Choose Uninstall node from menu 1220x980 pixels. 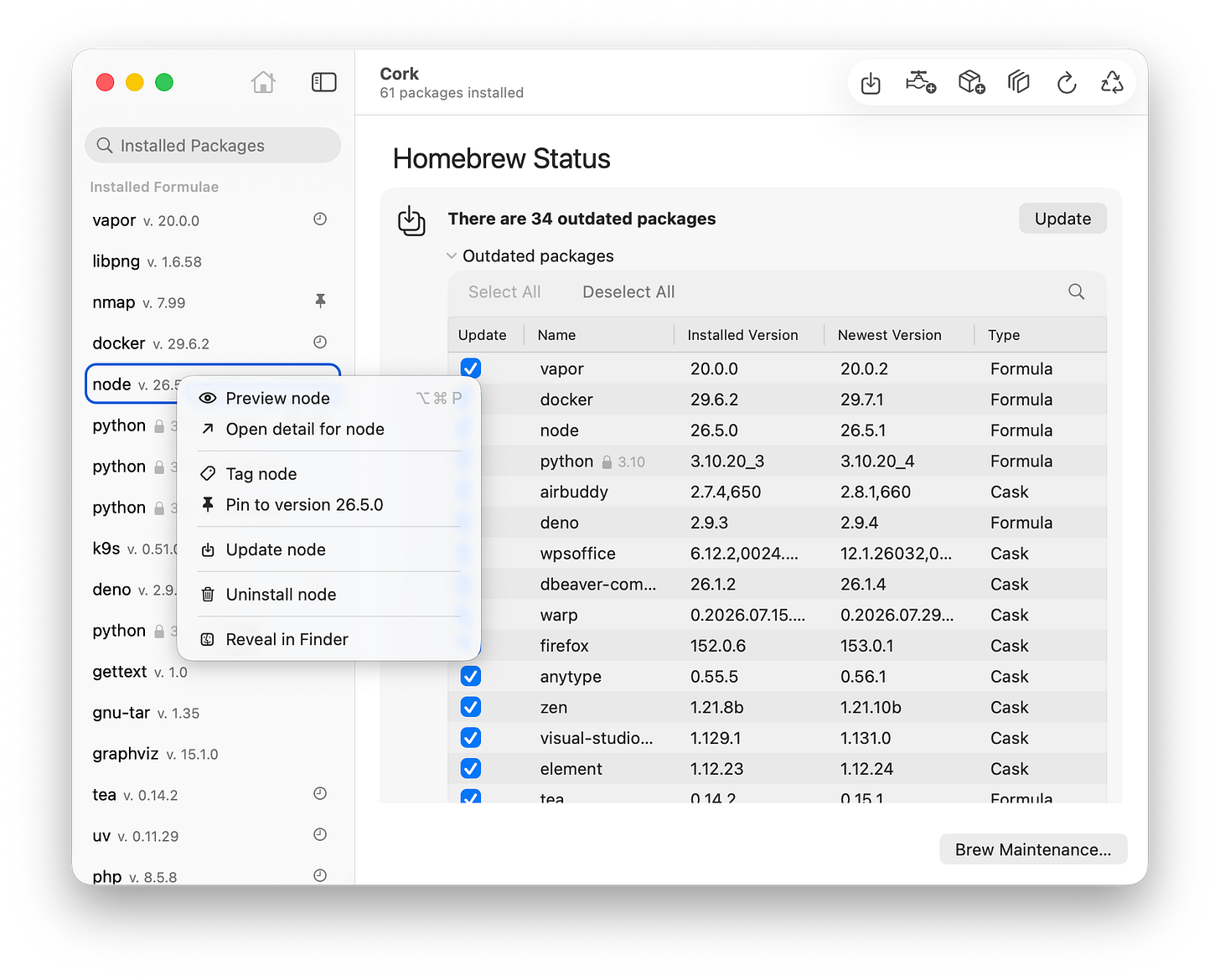tap(329, 595)
